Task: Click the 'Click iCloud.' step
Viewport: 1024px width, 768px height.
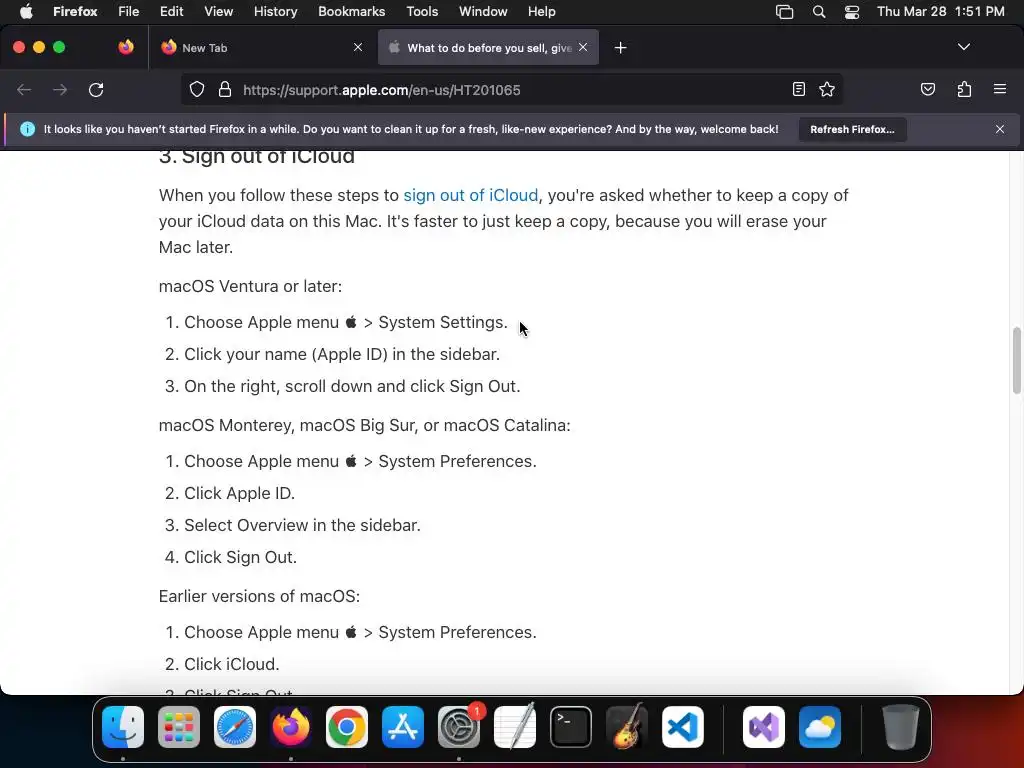Action: (x=232, y=664)
